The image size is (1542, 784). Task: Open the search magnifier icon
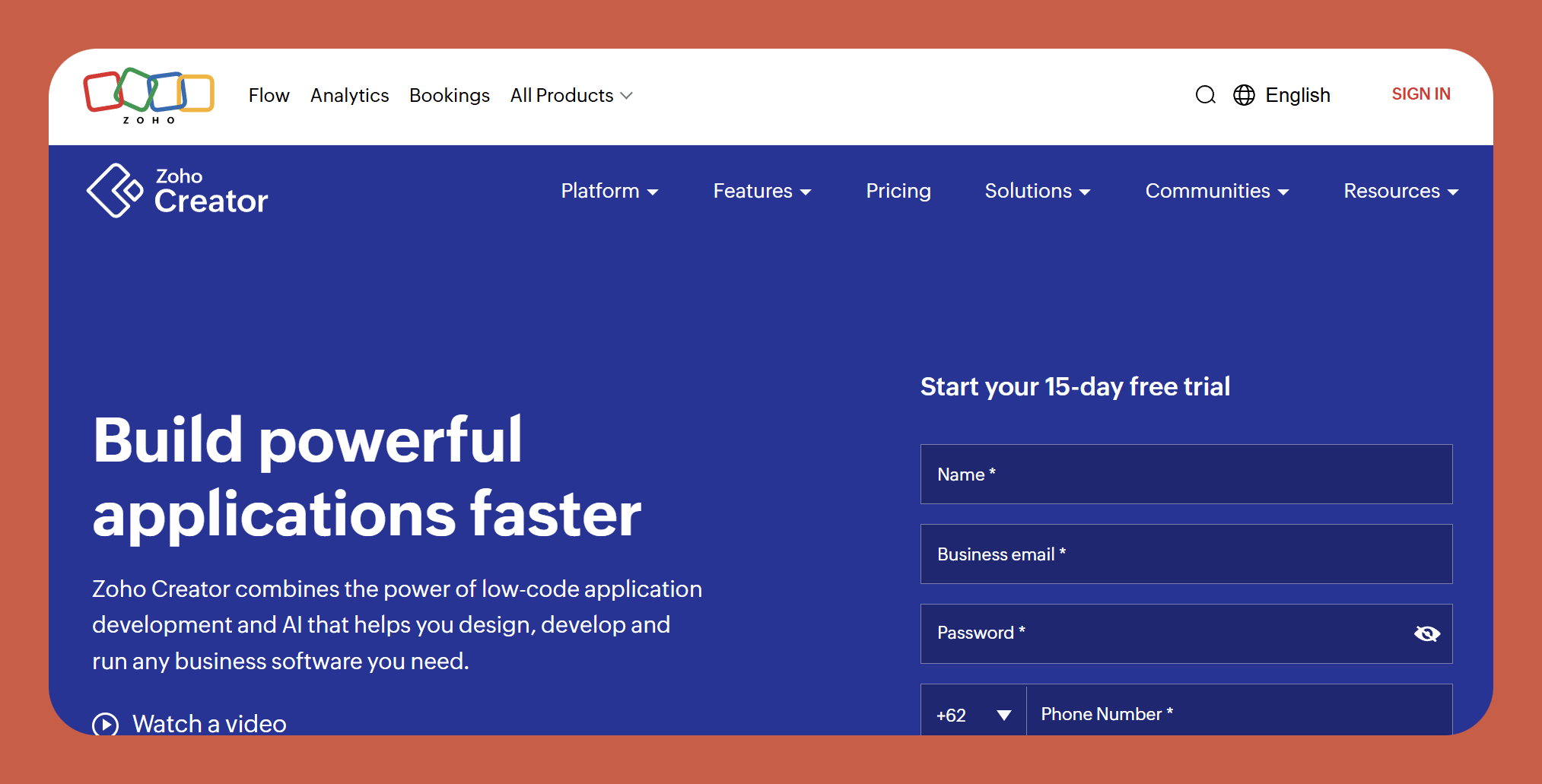pyautogui.click(x=1205, y=94)
